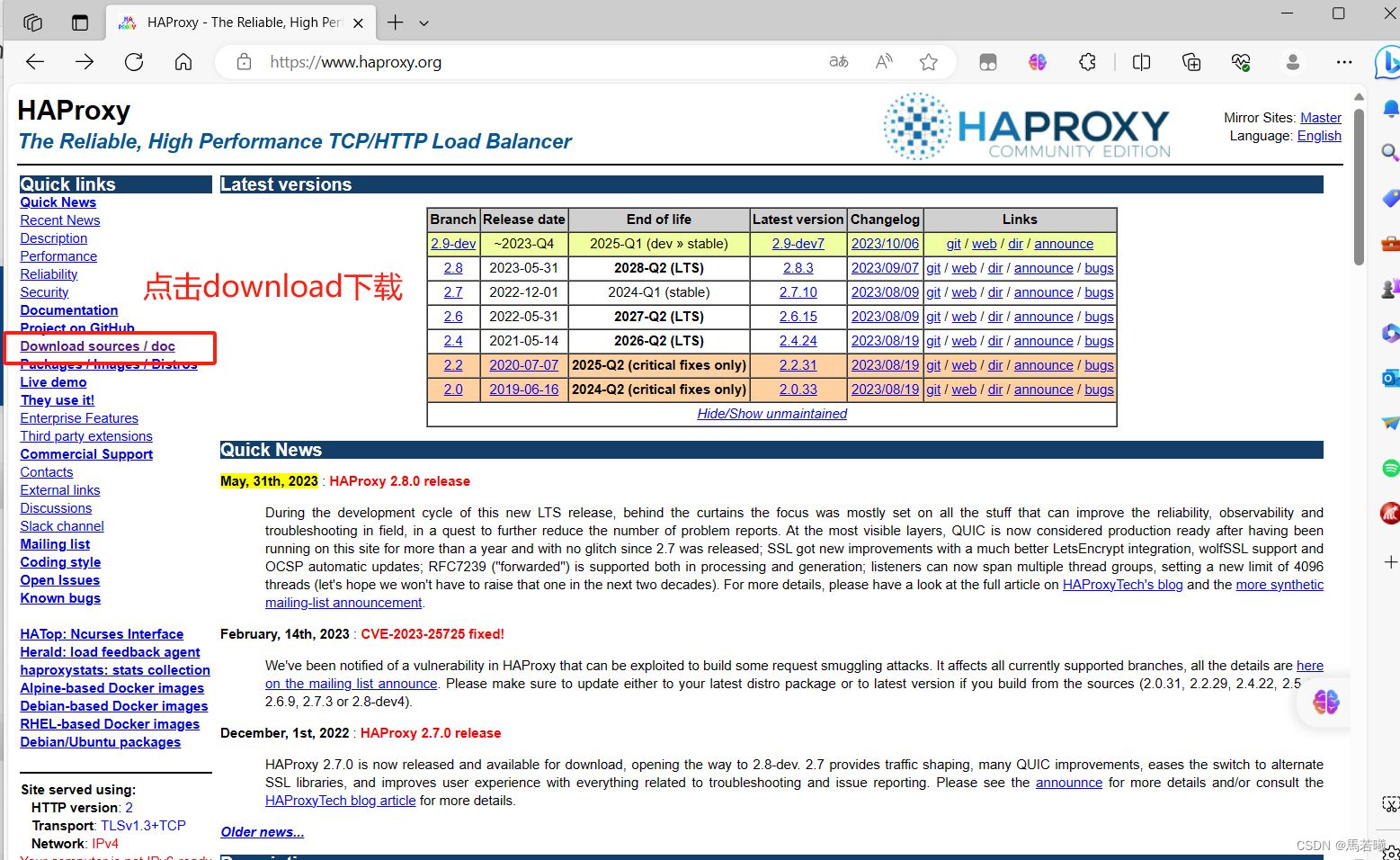
Task: Open the sidebar shopping tag icon
Action: (1390, 198)
